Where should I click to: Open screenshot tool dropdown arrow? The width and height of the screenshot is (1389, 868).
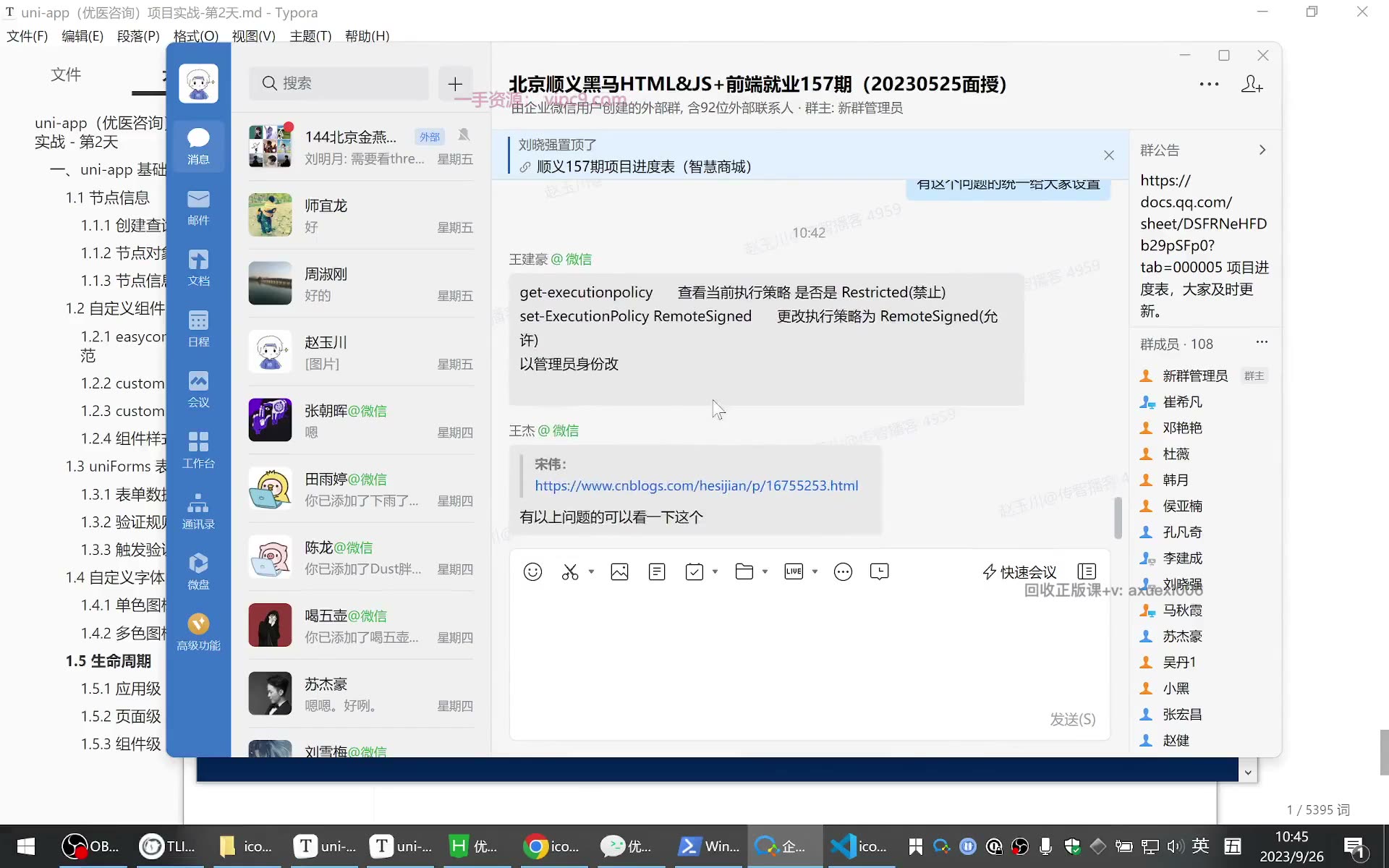(591, 572)
